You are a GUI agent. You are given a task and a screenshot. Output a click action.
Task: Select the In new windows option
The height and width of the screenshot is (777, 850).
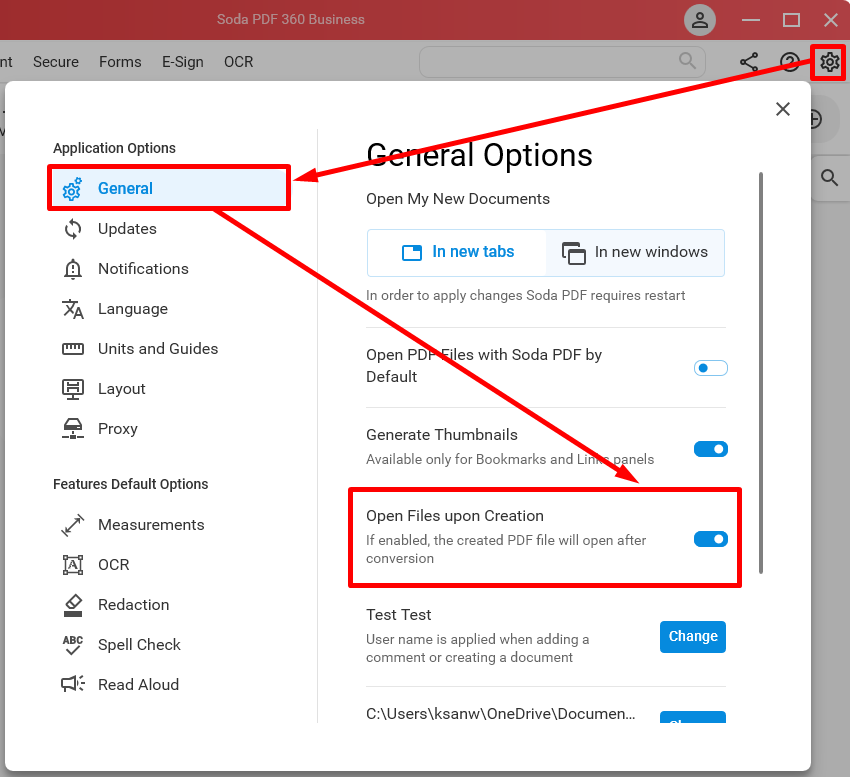635,253
